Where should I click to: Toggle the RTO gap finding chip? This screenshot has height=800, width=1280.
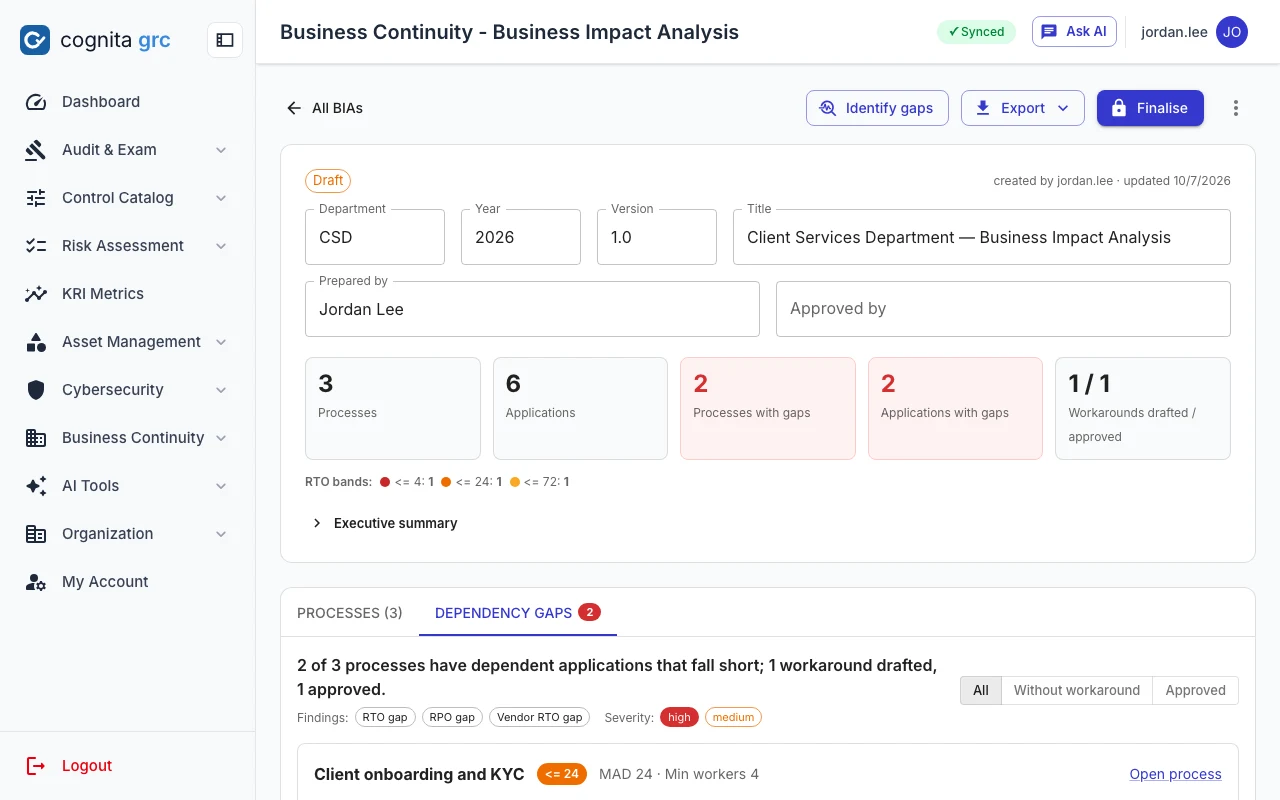(385, 717)
